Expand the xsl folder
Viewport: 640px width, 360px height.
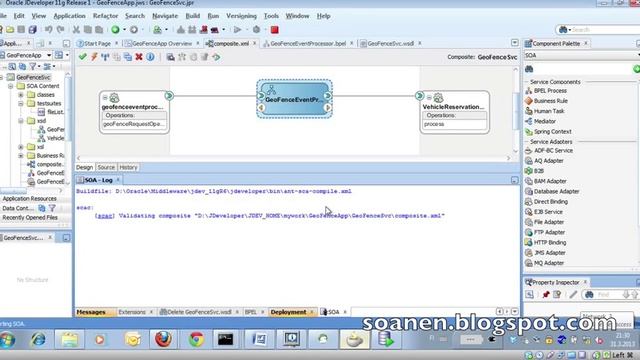[x=21, y=147]
